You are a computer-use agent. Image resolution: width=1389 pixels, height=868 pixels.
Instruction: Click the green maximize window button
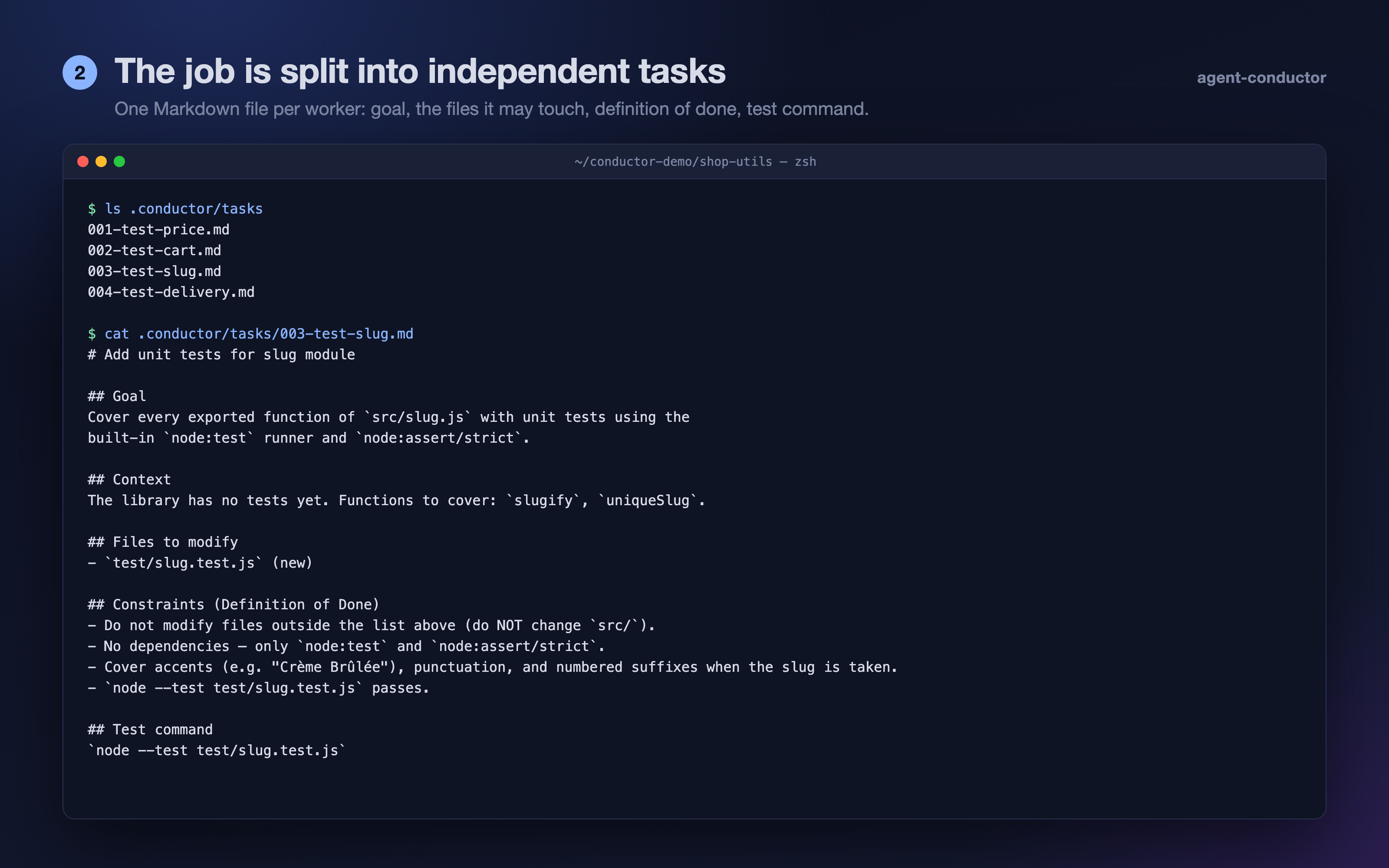(119, 161)
